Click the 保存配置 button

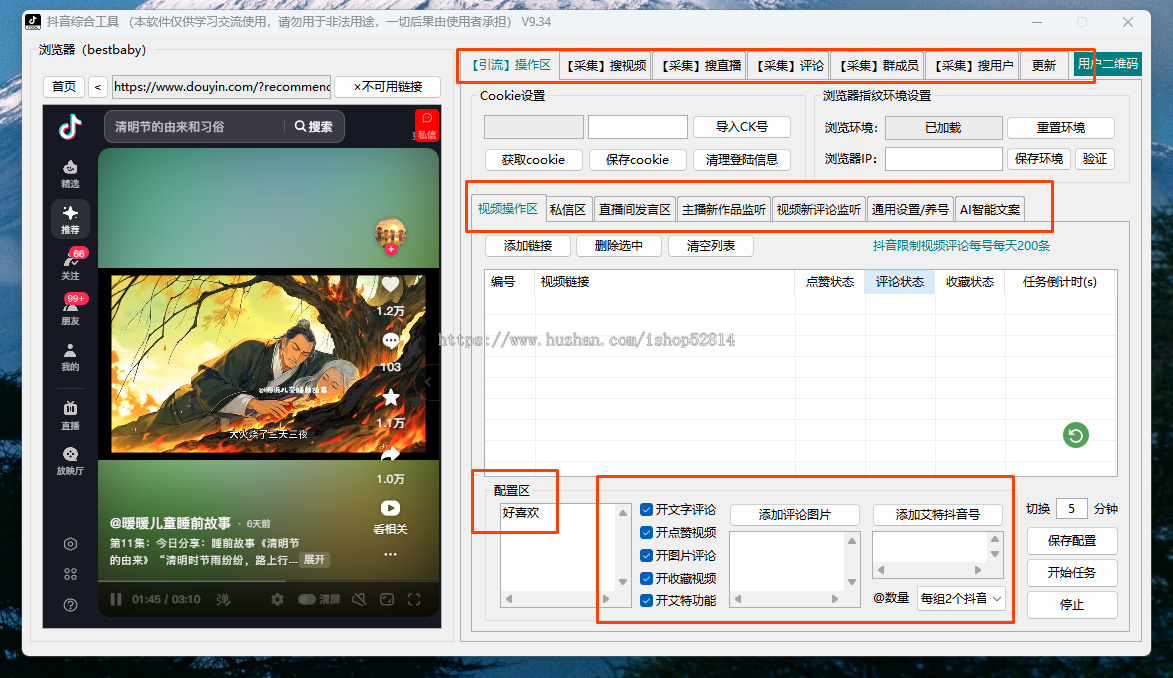pos(1072,540)
